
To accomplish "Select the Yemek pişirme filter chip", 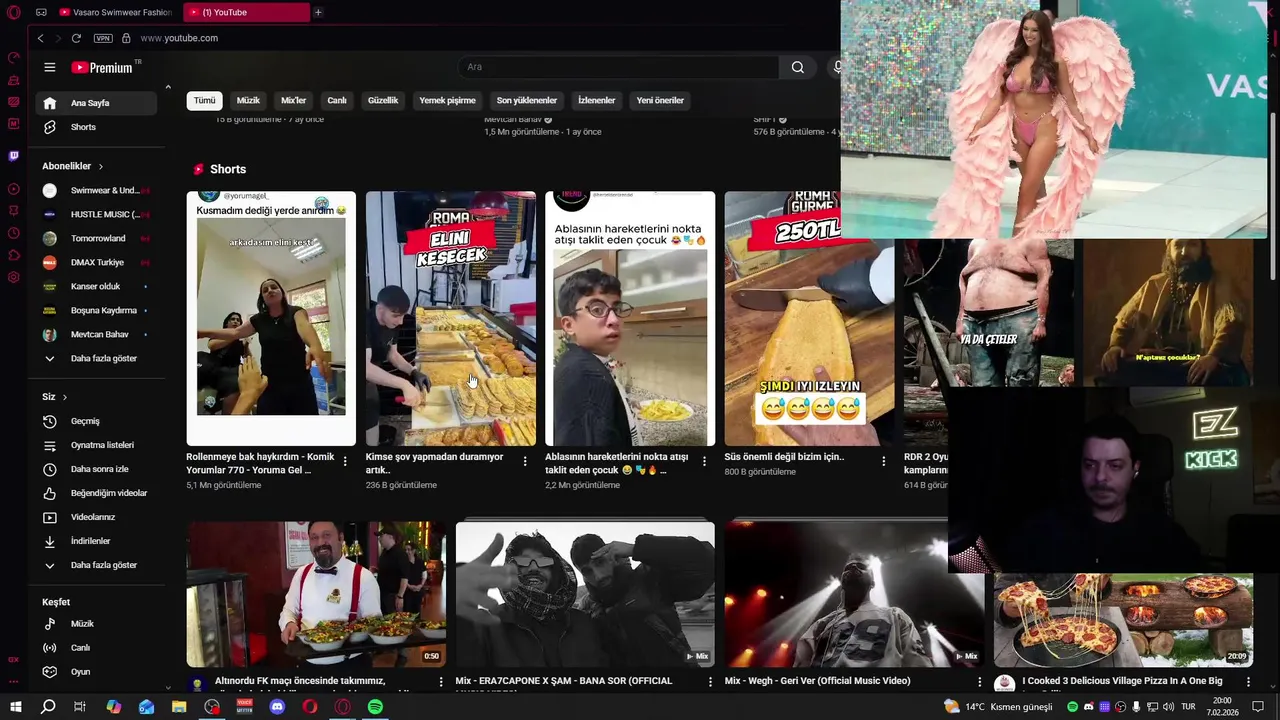I will [447, 100].
